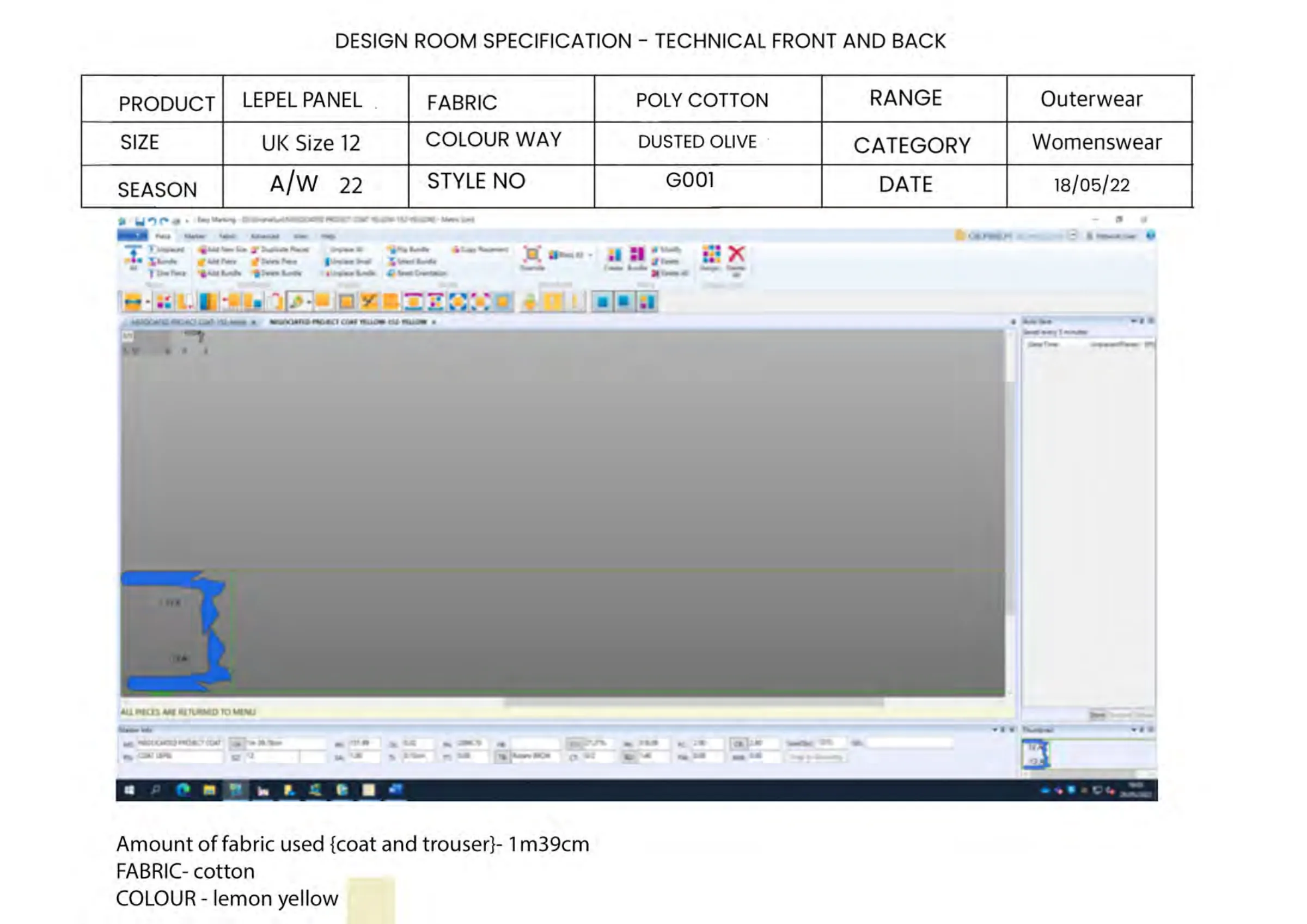Open the Thumbnail panel options dropdown
This screenshot has width=1307, height=924.
click(1133, 730)
